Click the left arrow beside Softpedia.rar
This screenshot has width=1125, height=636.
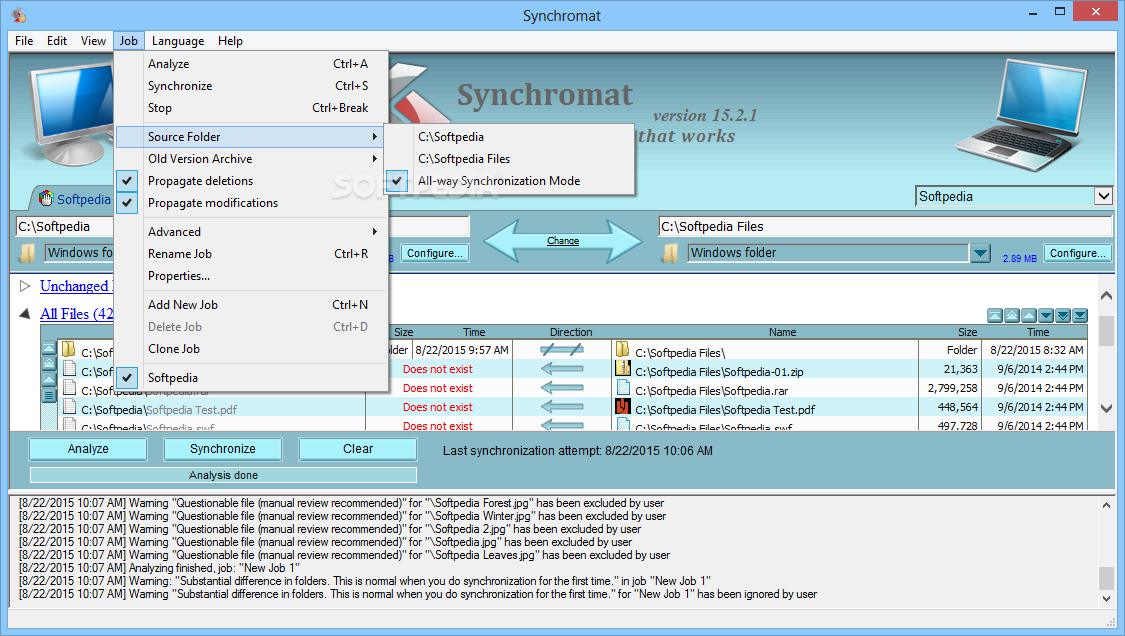click(x=562, y=388)
